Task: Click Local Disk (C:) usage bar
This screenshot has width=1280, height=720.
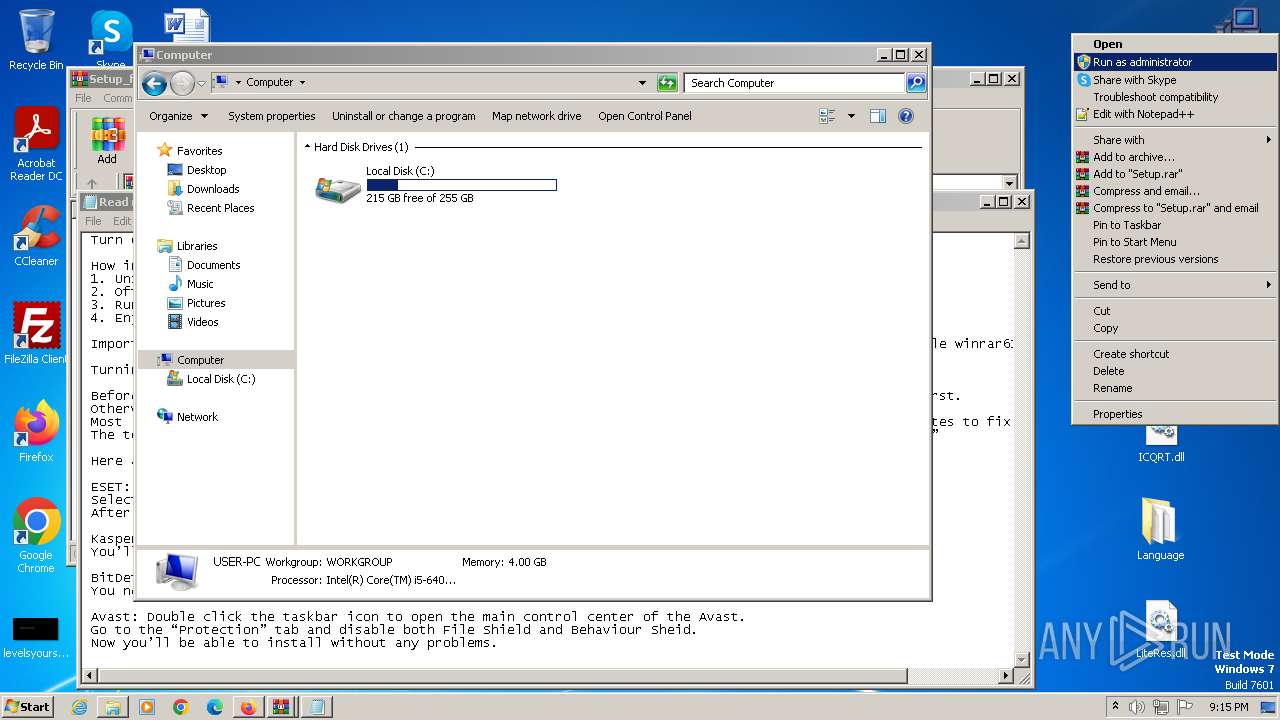Action: point(461,185)
